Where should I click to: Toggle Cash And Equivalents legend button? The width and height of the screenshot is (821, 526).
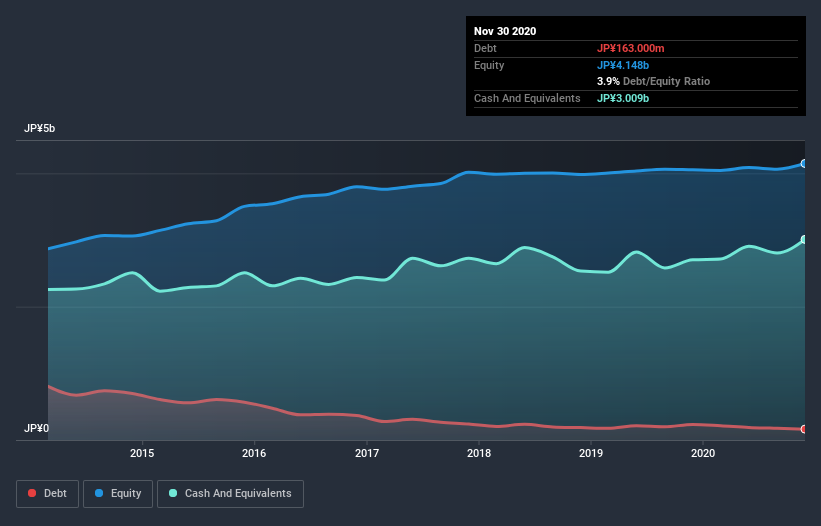click(230, 494)
